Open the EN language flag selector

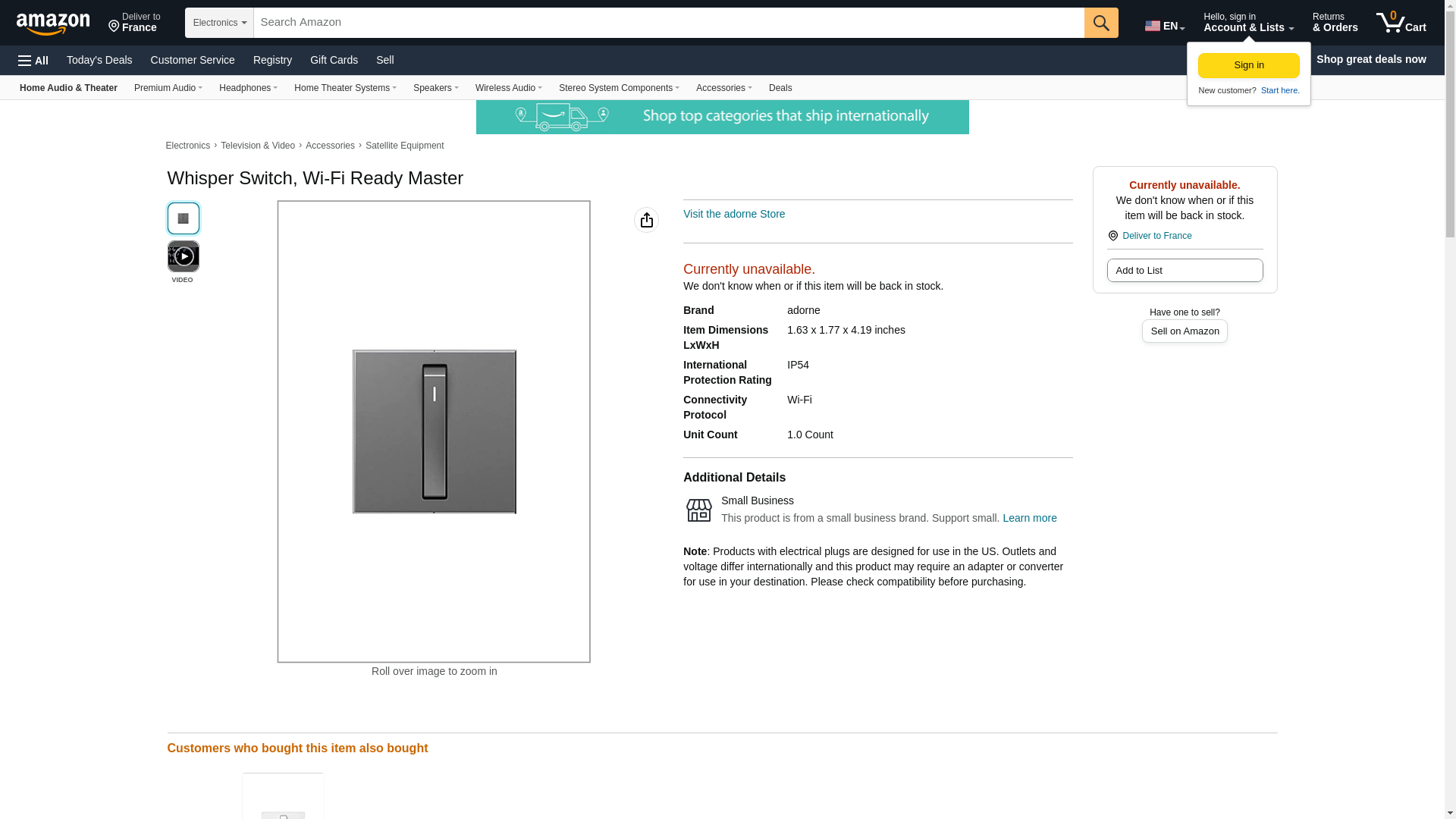1164,25
